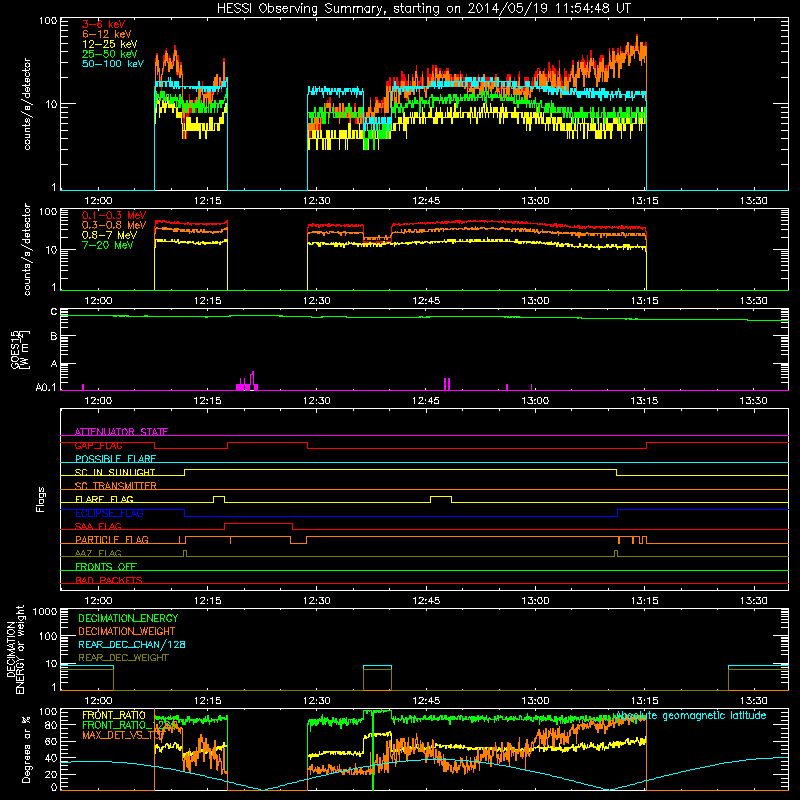Viewport: 800px width, 800px height.
Task: Select the 12:30 tick under the GOES panel
Action: pos(316,401)
